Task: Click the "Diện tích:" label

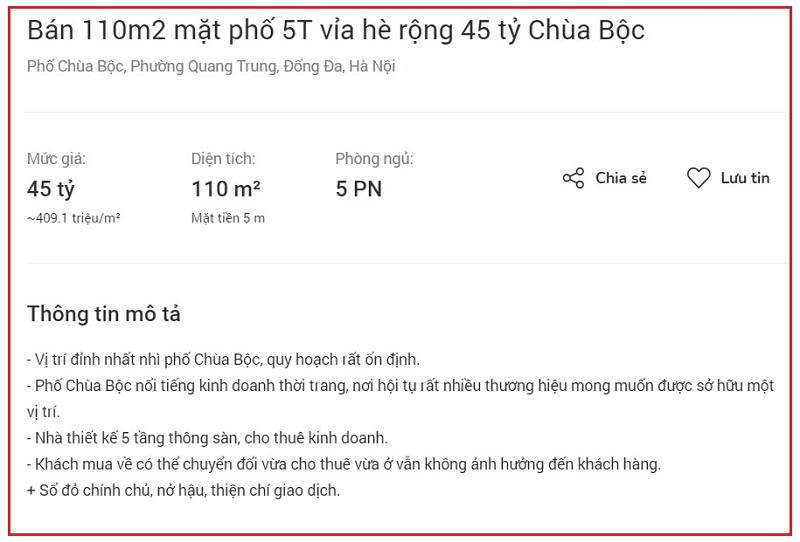Action: [223, 158]
